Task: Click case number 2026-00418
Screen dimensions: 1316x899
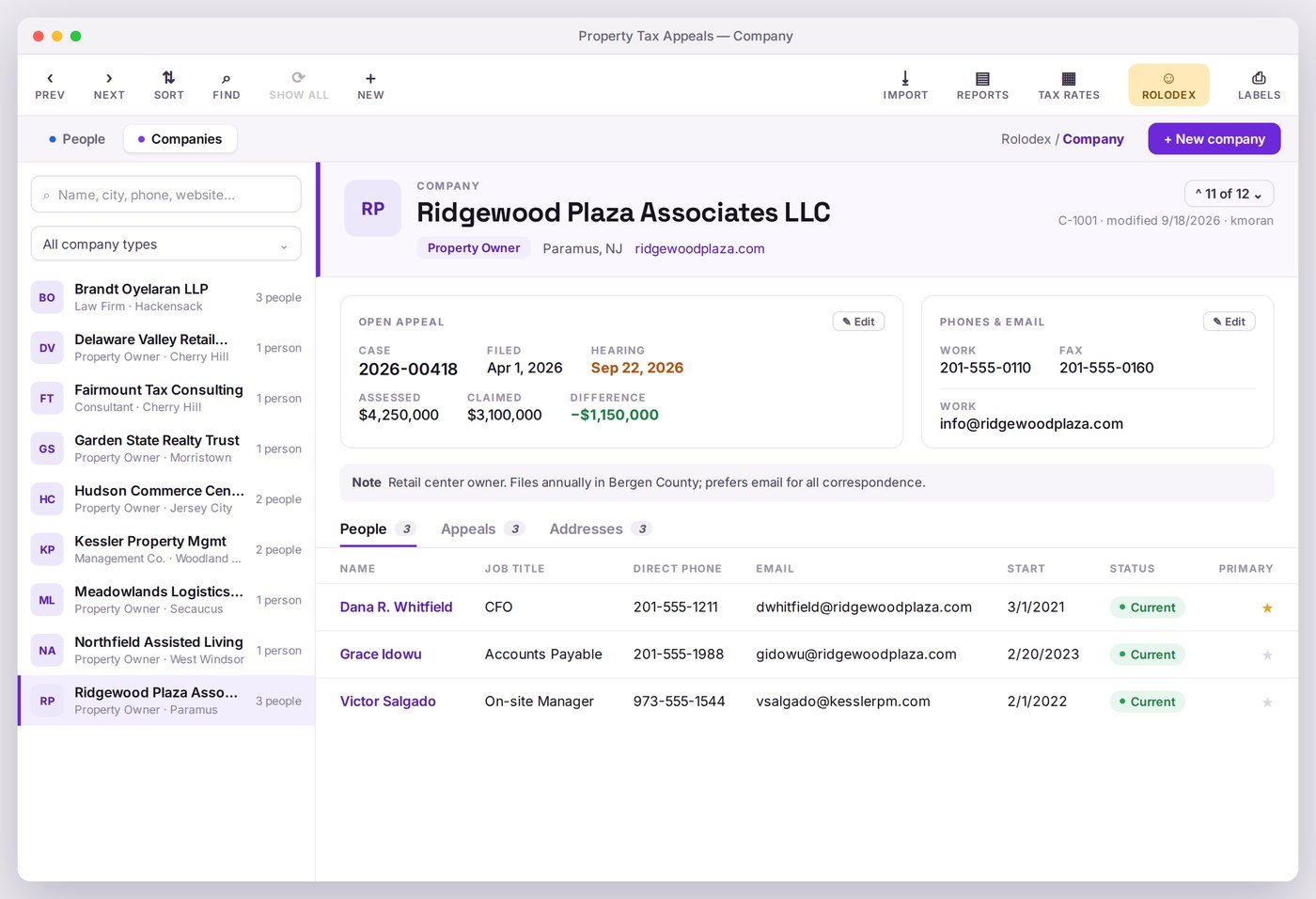Action: (408, 370)
